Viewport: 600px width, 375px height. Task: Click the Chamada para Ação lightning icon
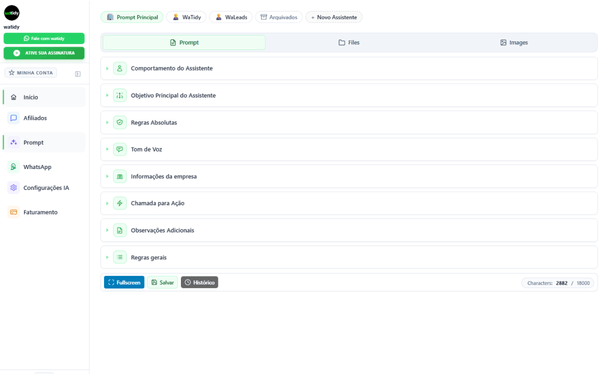pos(120,203)
